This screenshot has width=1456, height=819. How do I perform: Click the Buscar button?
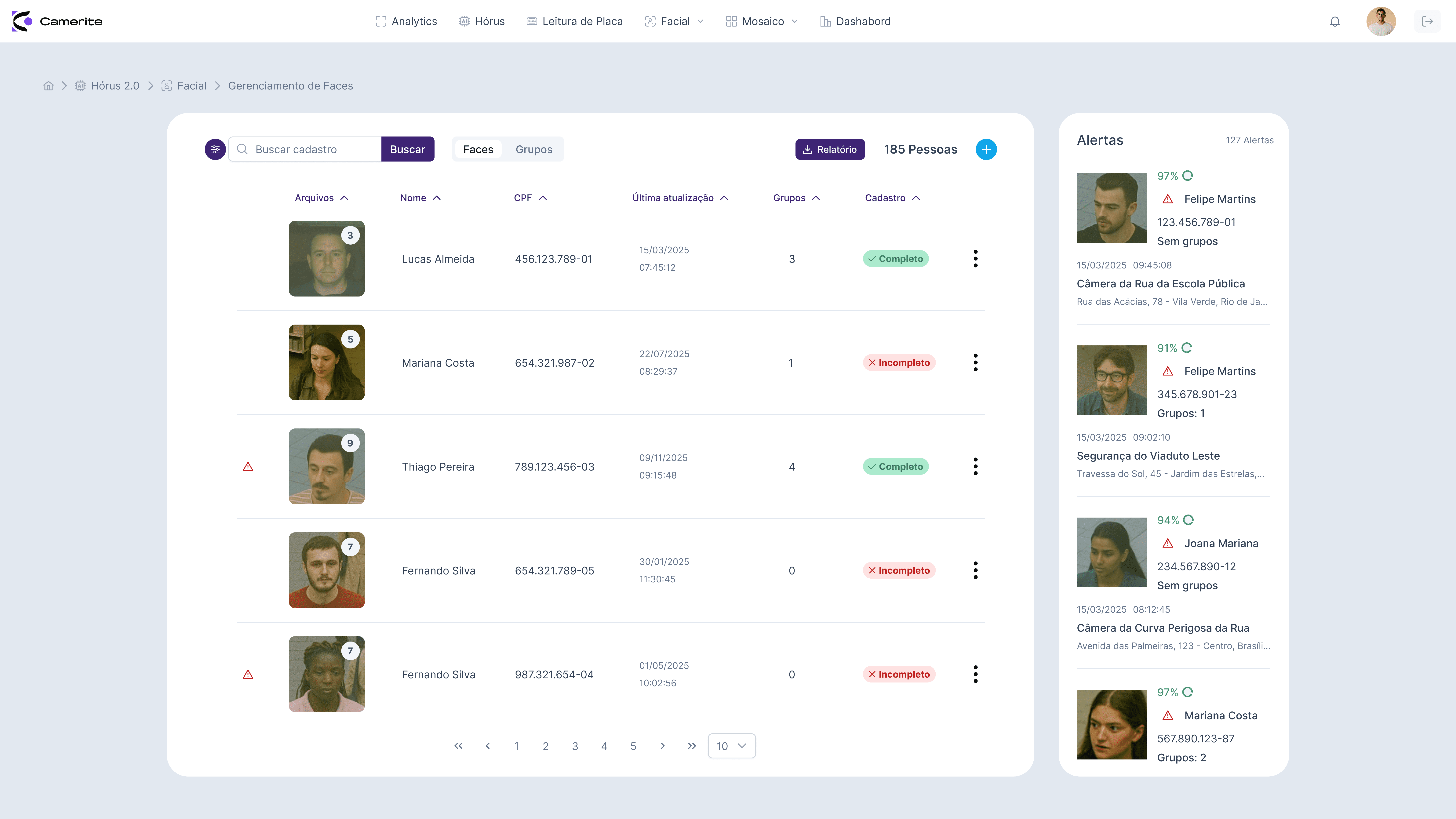[408, 149]
